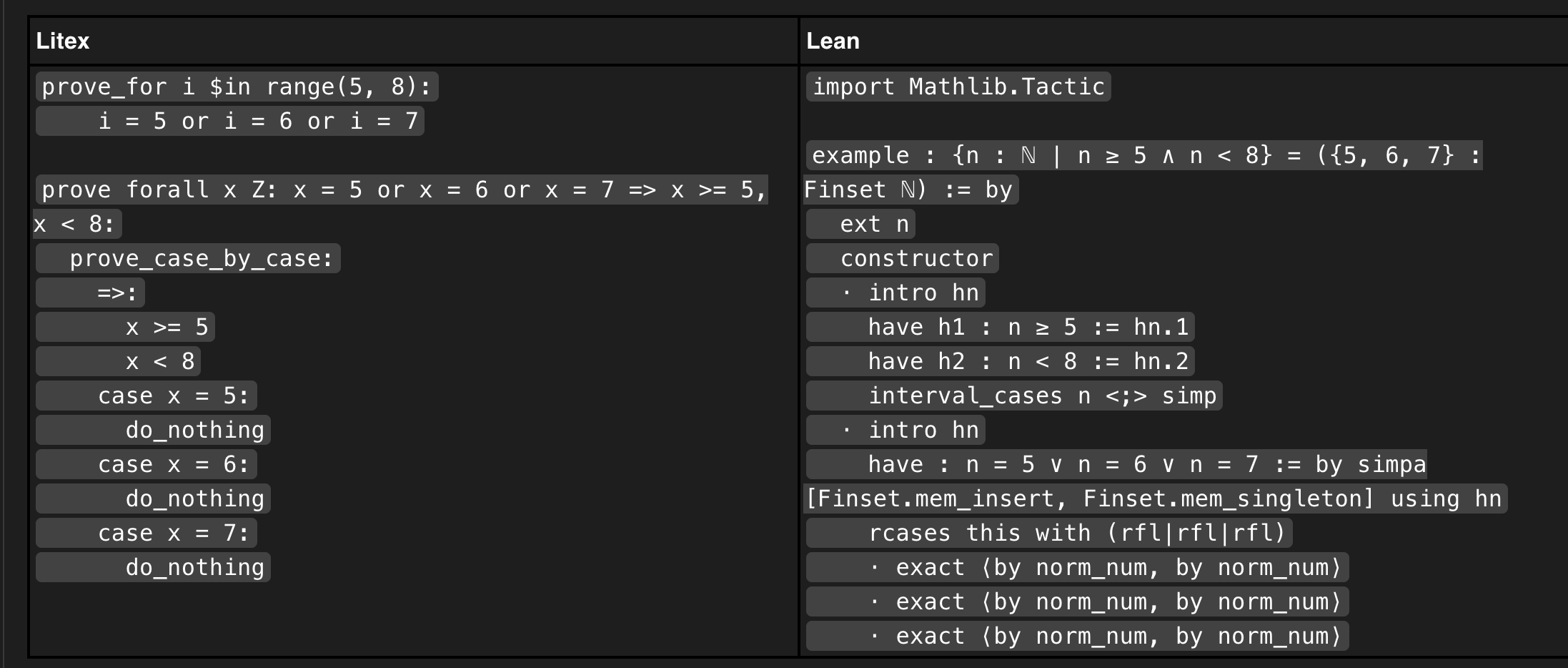Click the Finset.mem_insert simpa argument line
This screenshot has width=1568, height=668.
tap(1154, 498)
